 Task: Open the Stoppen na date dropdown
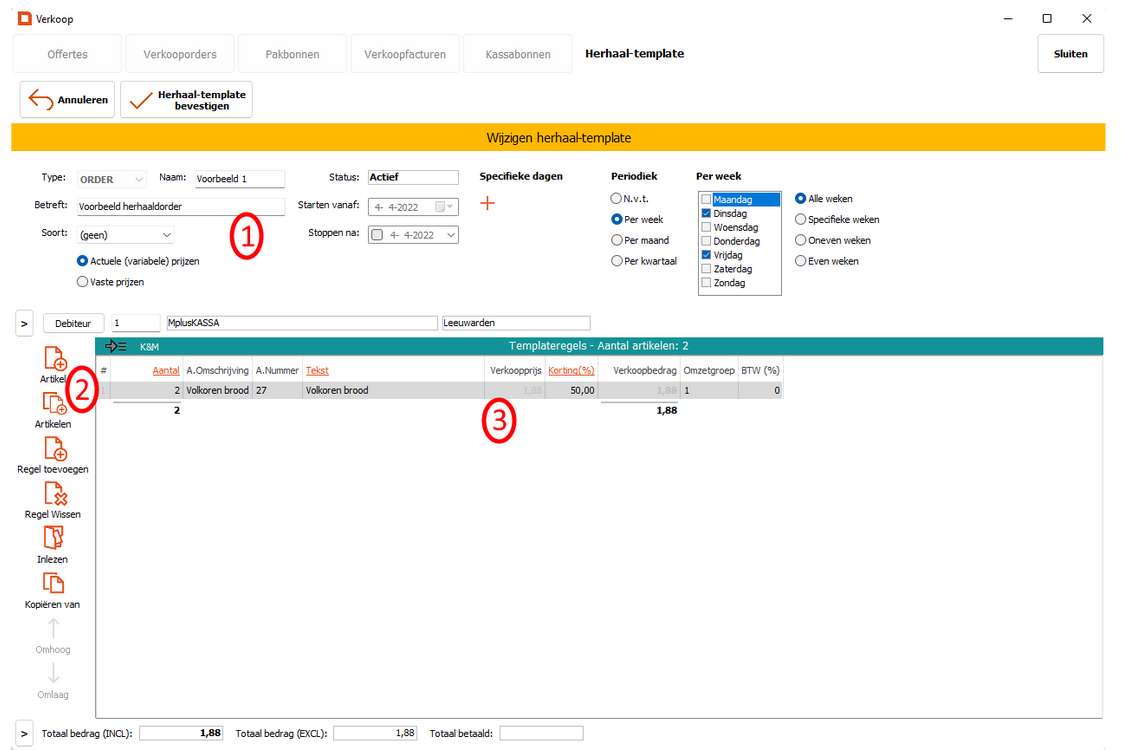[450, 235]
